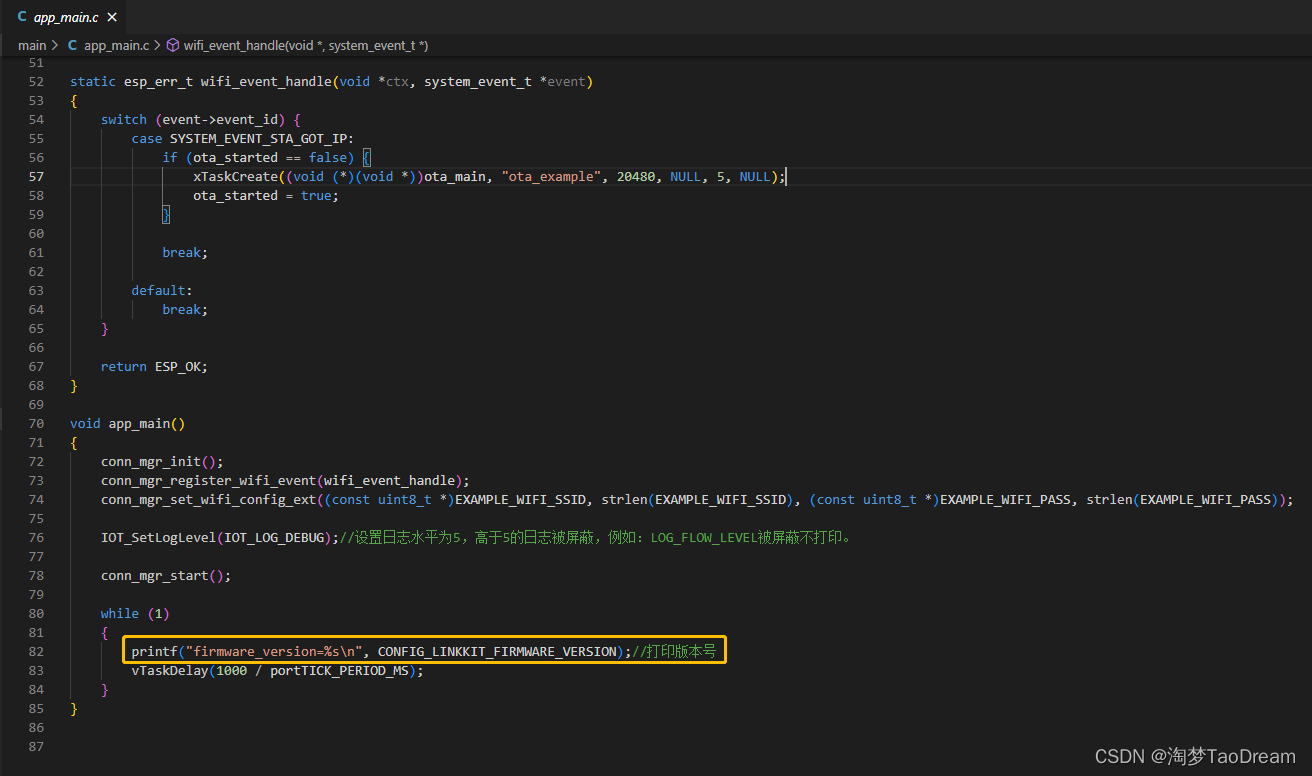Click the C language icon in the breadcrumb path
The image size is (1312, 776).
click(72, 45)
